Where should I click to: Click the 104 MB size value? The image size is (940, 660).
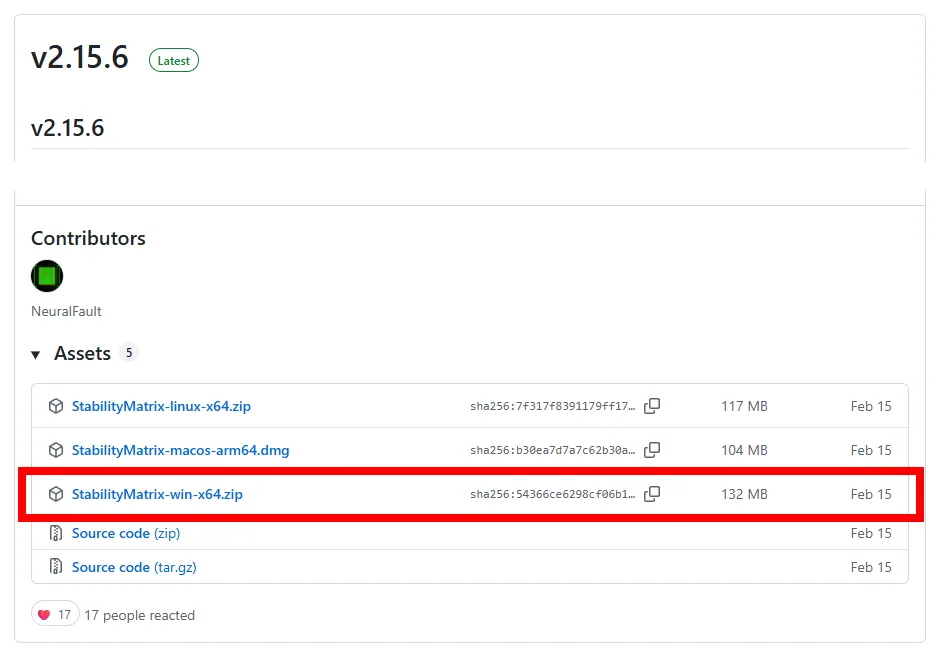pyautogui.click(x=744, y=450)
